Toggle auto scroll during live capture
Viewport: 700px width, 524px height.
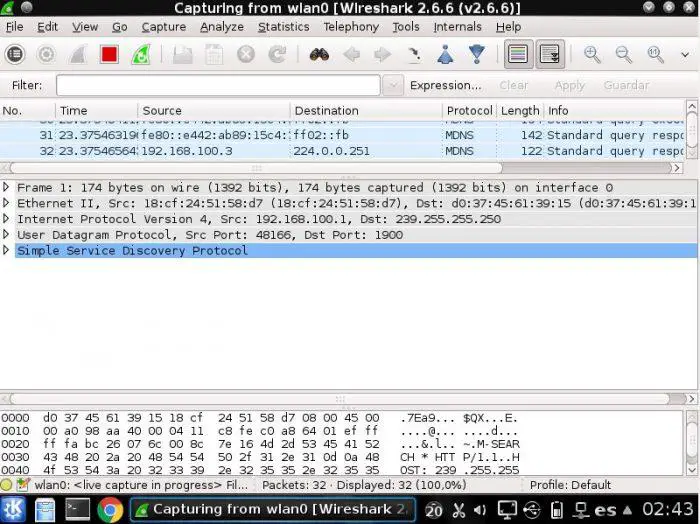[x=550, y=54]
